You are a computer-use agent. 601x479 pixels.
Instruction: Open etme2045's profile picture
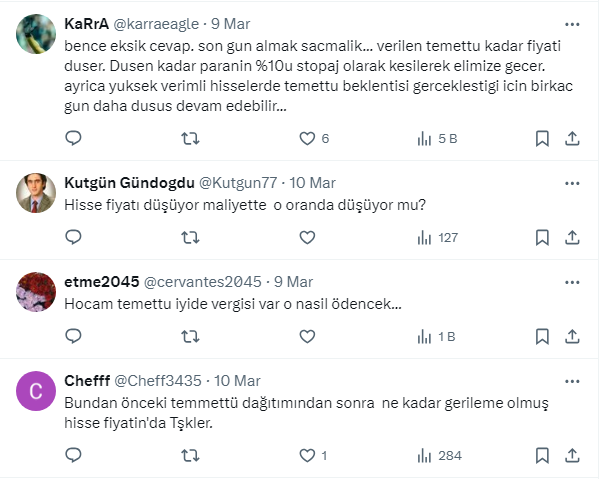tap(37, 295)
